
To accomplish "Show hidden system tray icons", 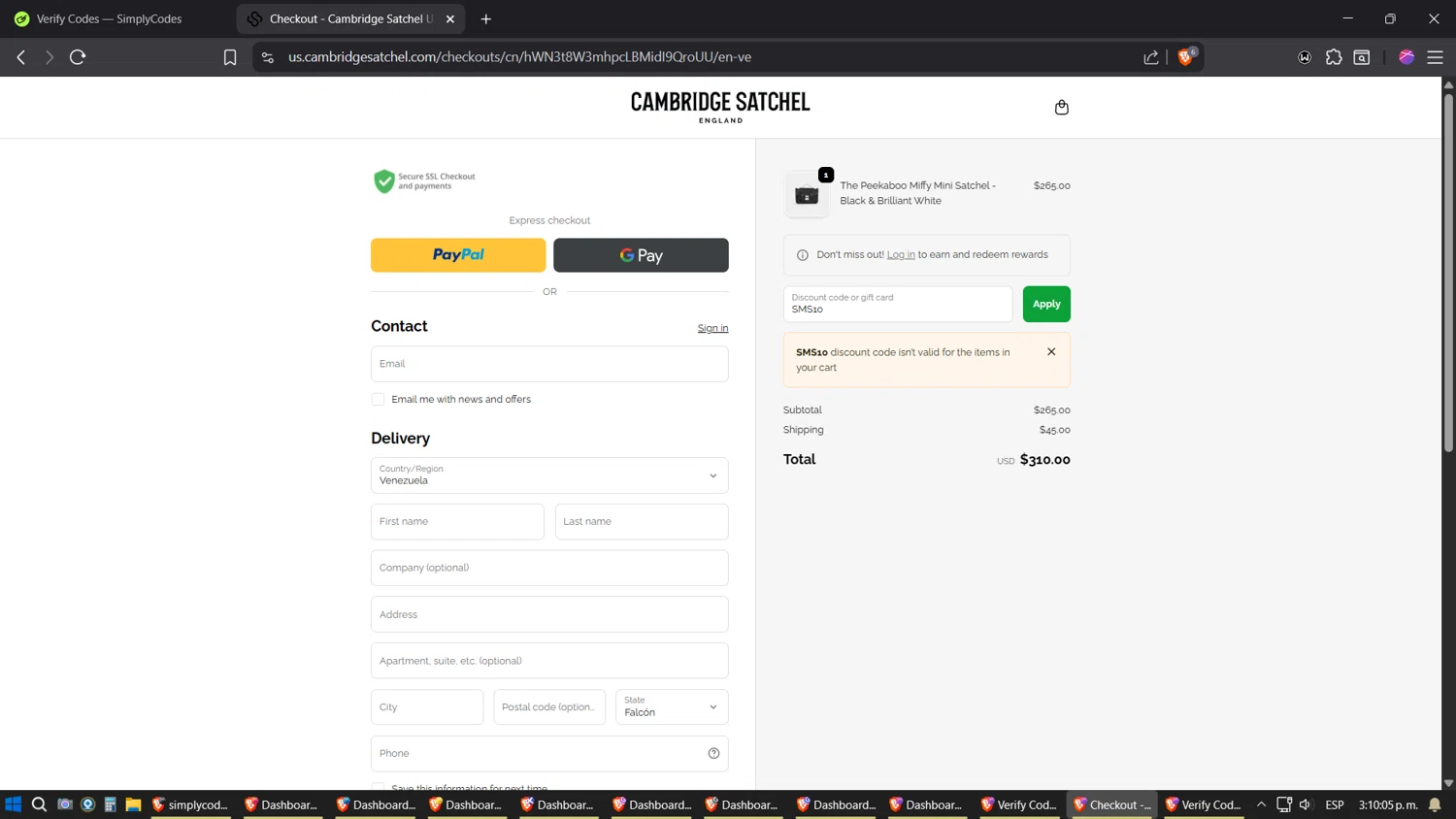I will pyautogui.click(x=1261, y=804).
